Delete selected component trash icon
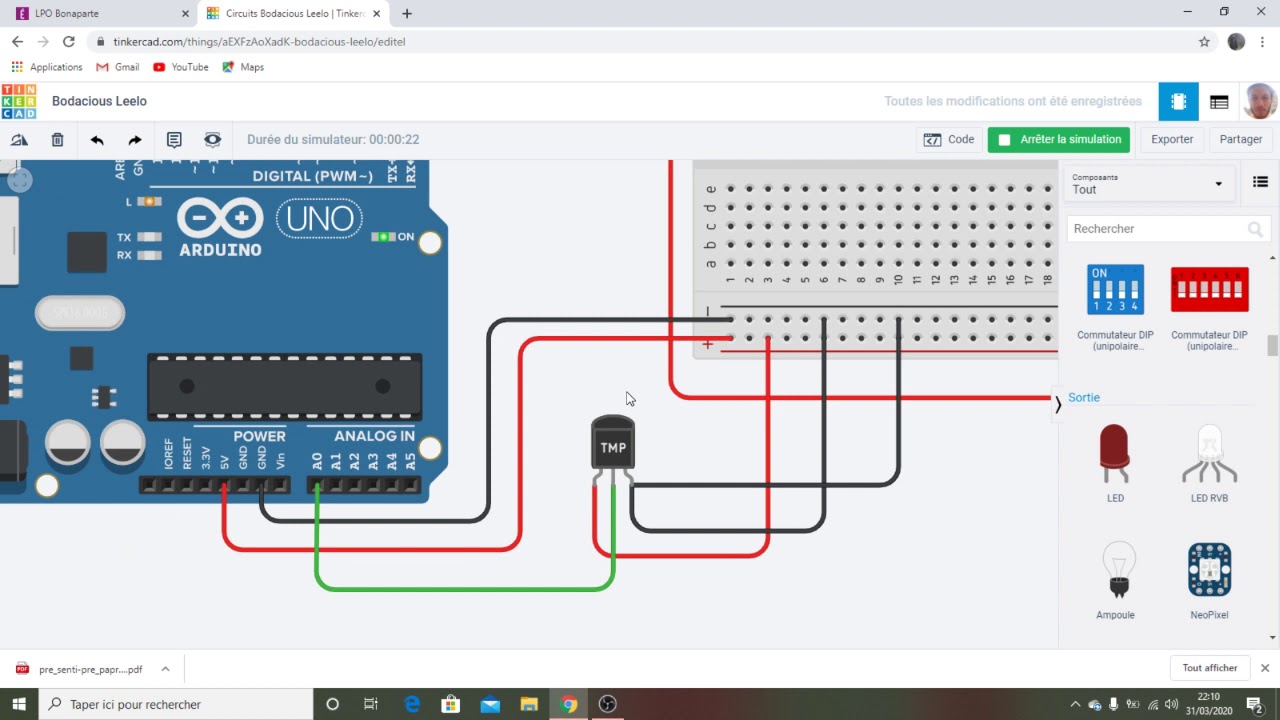The image size is (1280, 720). pos(57,140)
